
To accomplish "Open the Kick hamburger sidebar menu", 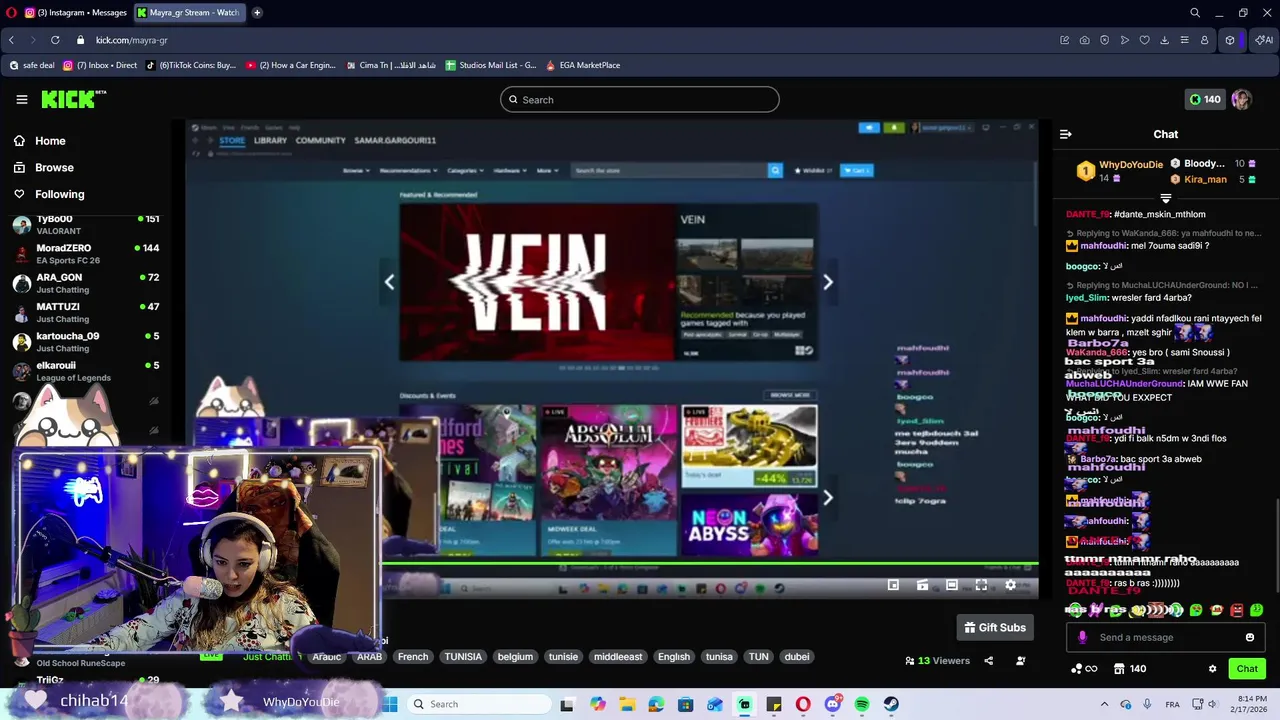I will click(21, 99).
